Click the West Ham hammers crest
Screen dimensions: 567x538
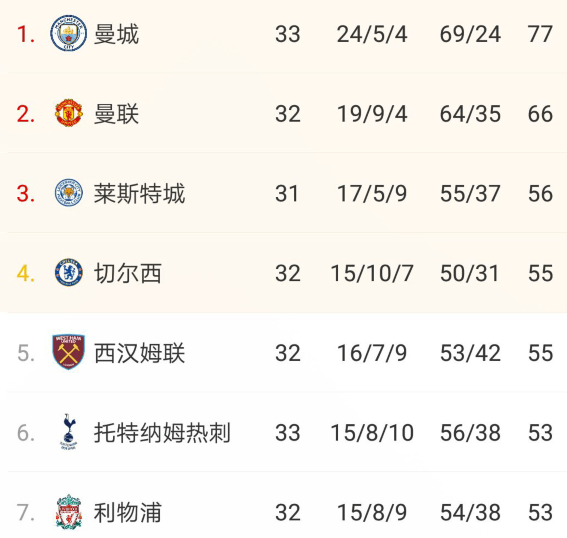point(68,352)
